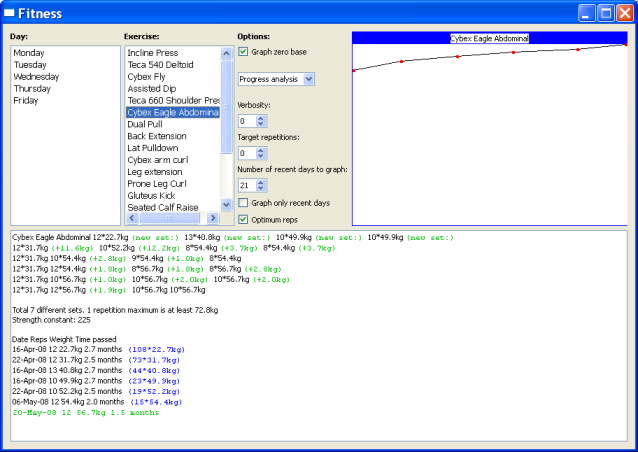Select Monday in the Day list
Image resolution: width=638 pixels, height=452 pixels.
(x=29, y=53)
